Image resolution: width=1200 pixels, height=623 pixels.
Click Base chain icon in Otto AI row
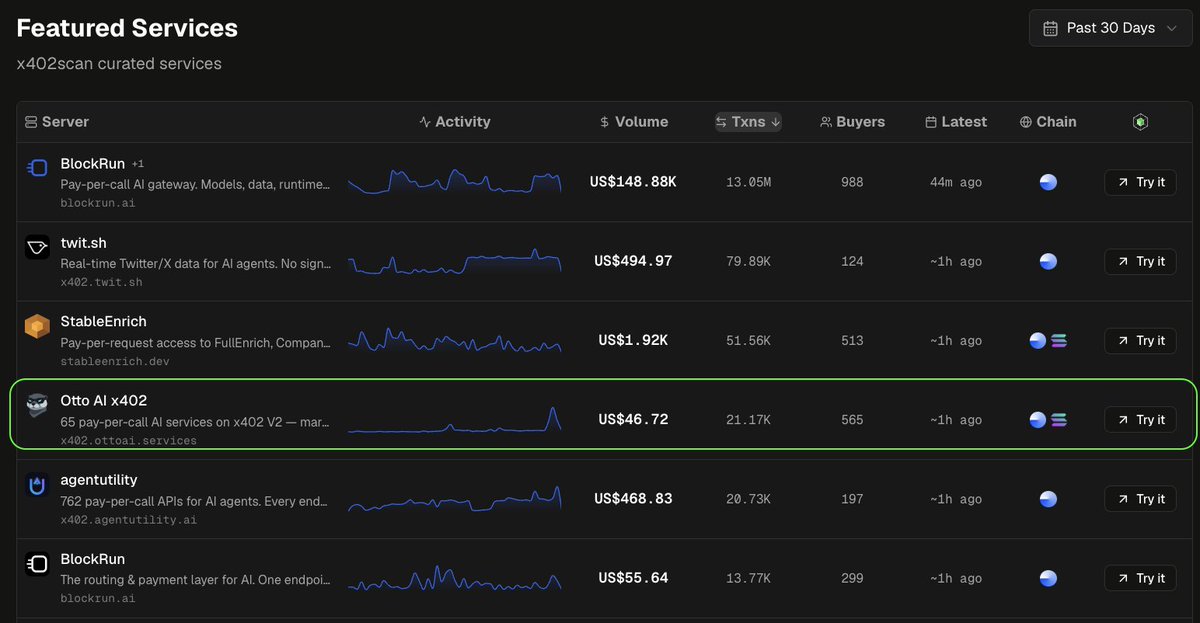point(1038,420)
